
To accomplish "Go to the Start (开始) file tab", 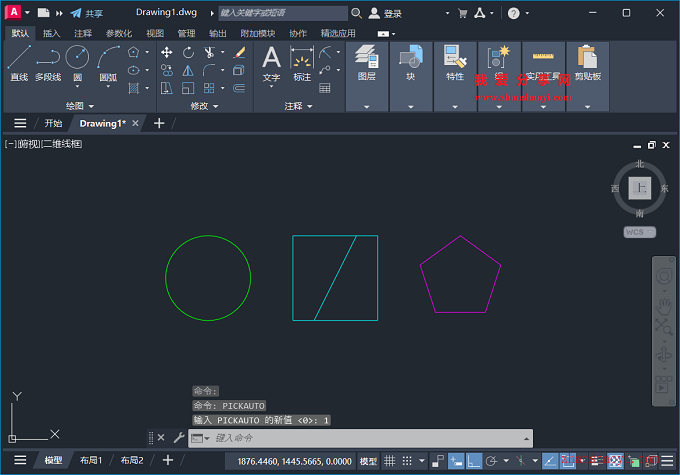I will click(53, 123).
